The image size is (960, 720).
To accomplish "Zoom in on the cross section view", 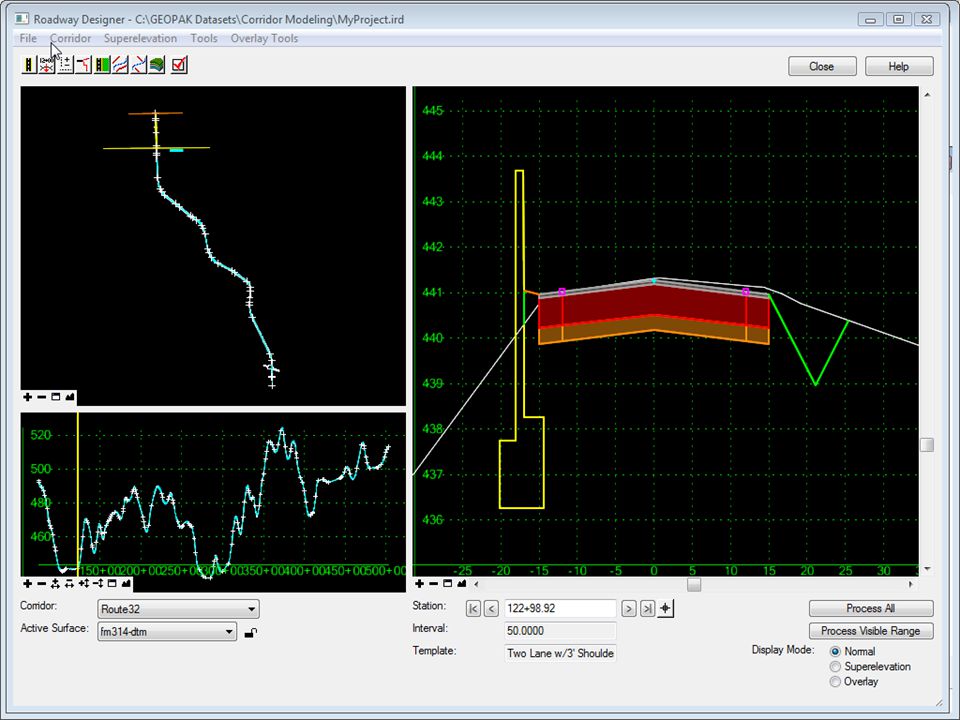I will click(419, 583).
